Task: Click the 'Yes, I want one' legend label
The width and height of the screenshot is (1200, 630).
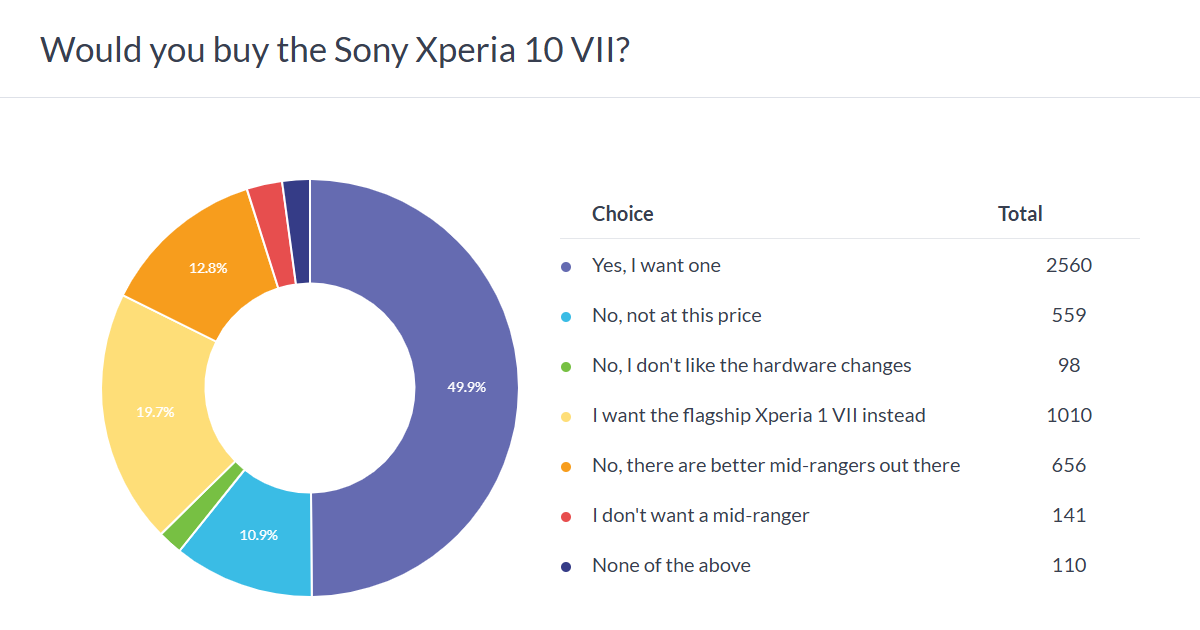Action: click(656, 266)
